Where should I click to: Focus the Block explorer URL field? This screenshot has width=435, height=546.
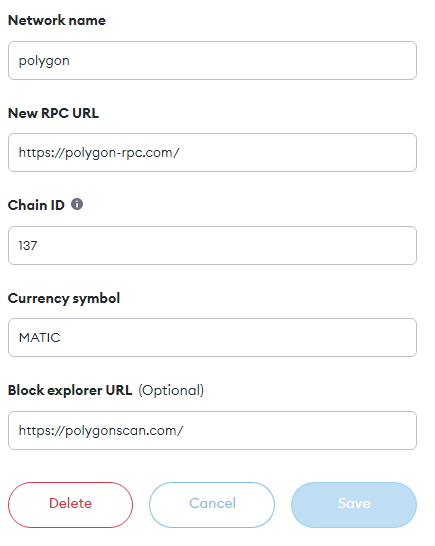(212, 430)
